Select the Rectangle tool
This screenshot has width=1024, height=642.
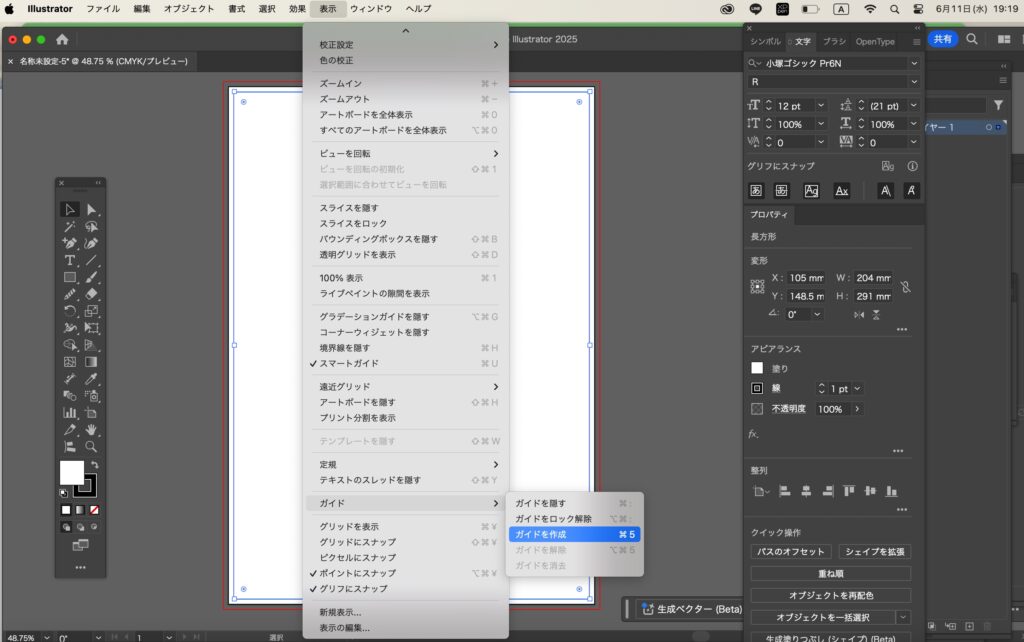coord(69,277)
